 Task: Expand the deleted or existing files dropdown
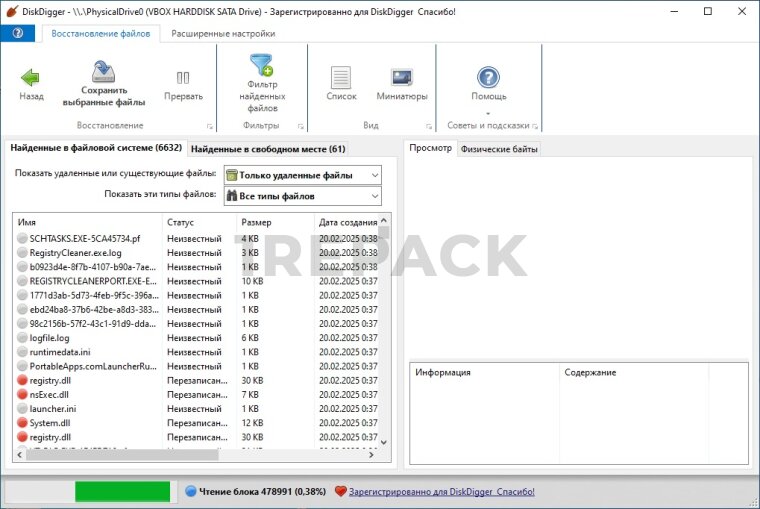(x=302, y=175)
